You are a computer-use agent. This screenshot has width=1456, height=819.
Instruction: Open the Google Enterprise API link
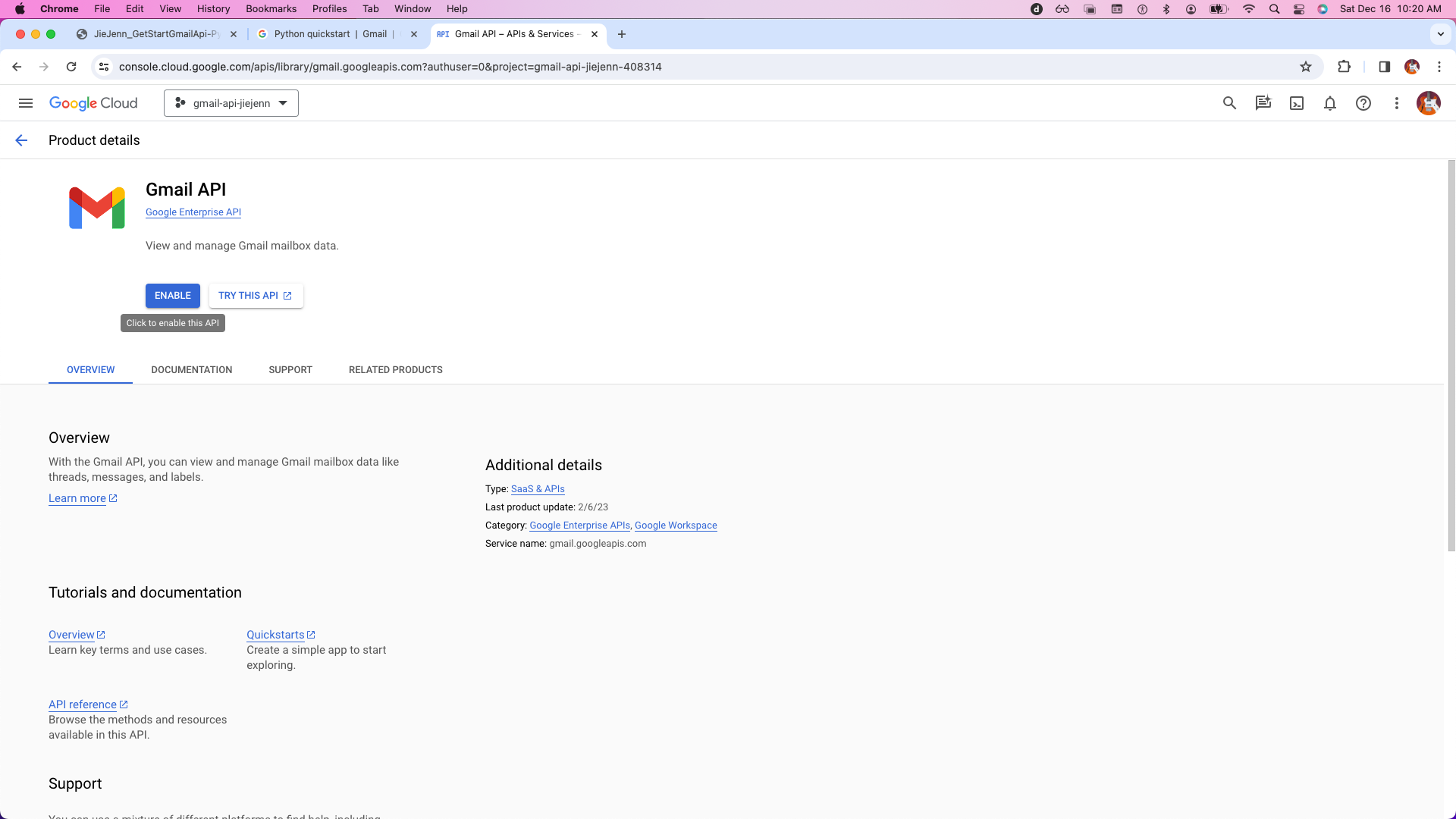coord(193,212)
